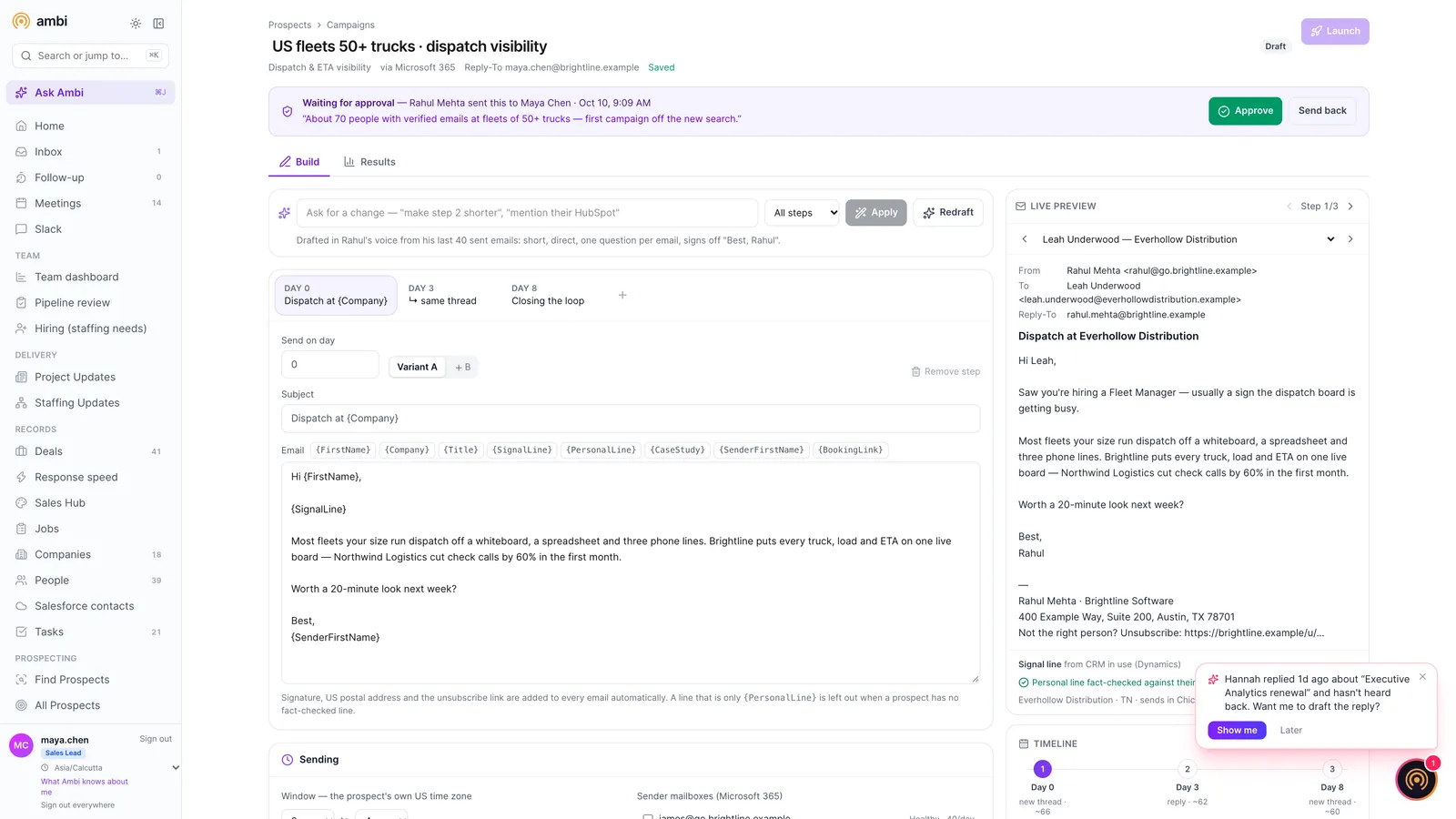The width and height of the screenshot is (1456, 819).
Task: Dismiss notification with Later
Action: (1290, 731)
